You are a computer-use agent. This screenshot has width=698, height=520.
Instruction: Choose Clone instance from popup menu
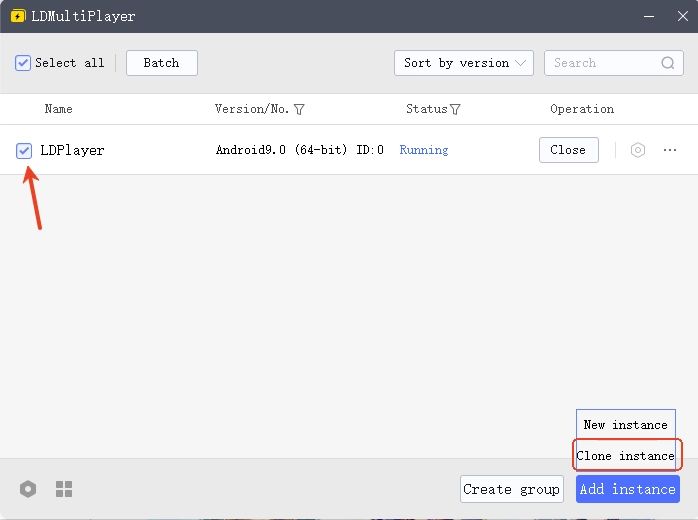[x=625, y=455]
